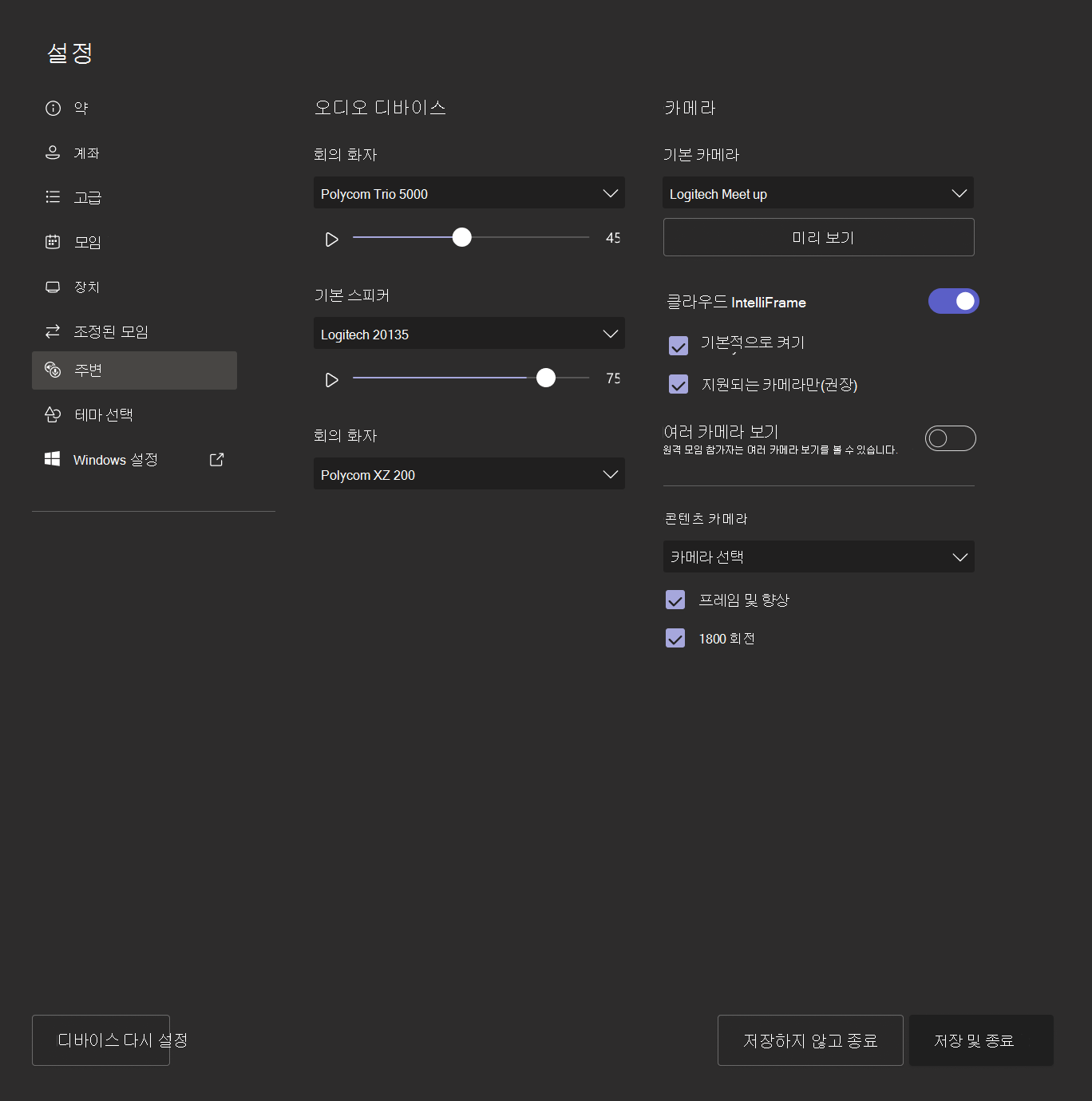The width and height of the screenshot is (1092, 1101).
Task: Click the 오디오 디바이스 heading
Action: click(380, 108)
